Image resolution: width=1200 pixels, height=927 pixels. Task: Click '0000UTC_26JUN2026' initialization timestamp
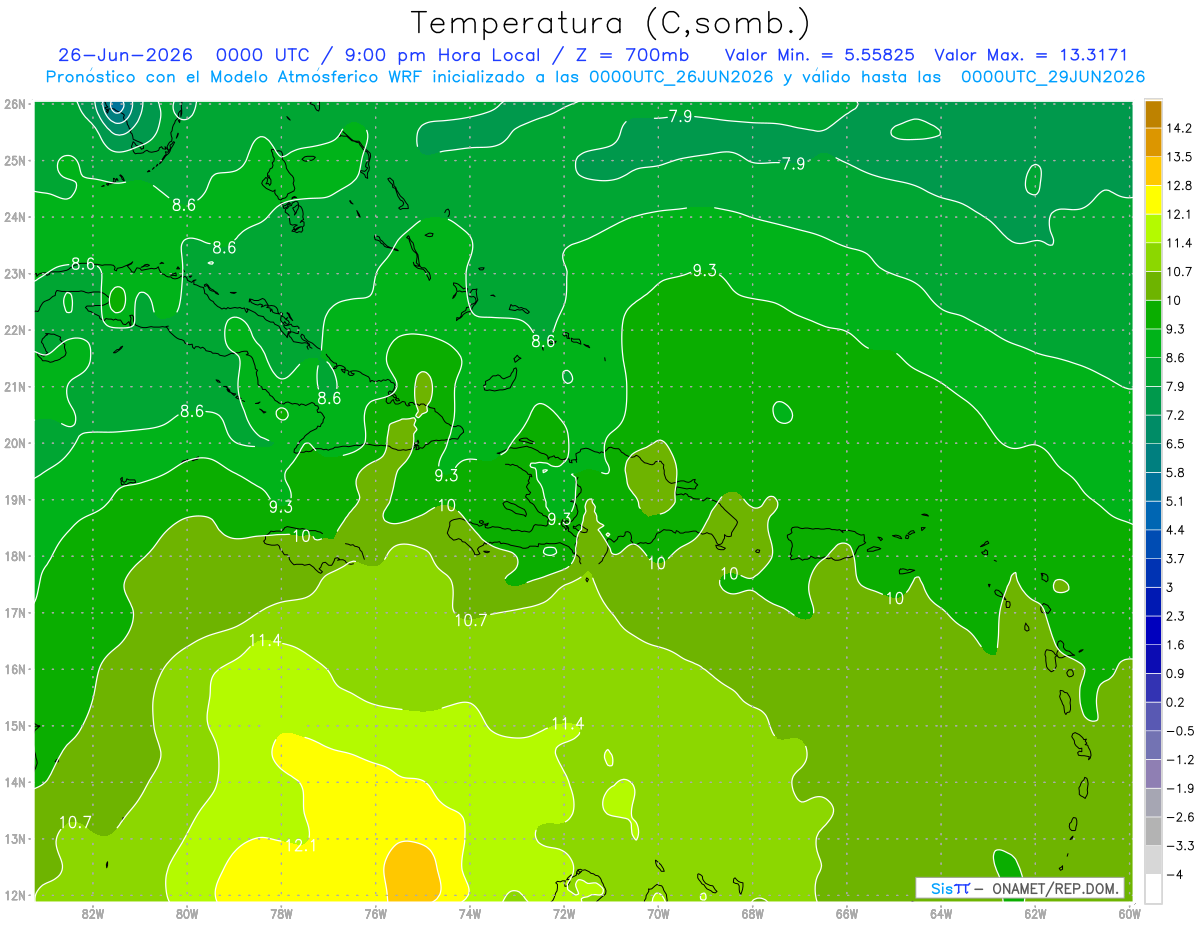pyautogui.click(x=681, y=77)
